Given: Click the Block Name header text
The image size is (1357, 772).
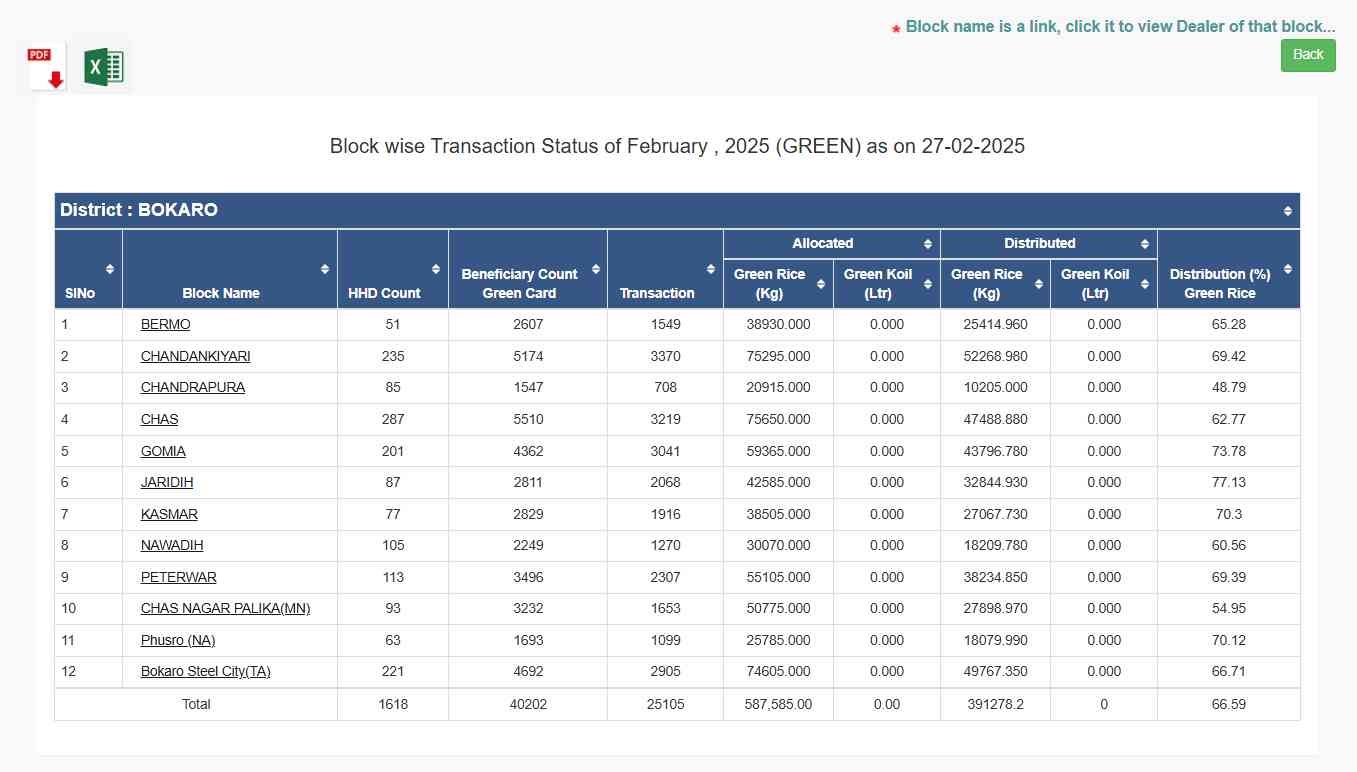Looking at the screenshot, I should [x=221, y=293].
